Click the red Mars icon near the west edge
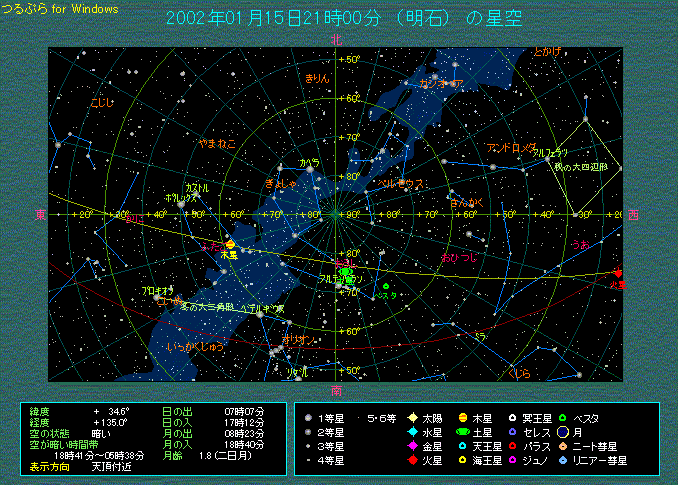Screen dimensions: 678x485 click(x=617, y=273)
